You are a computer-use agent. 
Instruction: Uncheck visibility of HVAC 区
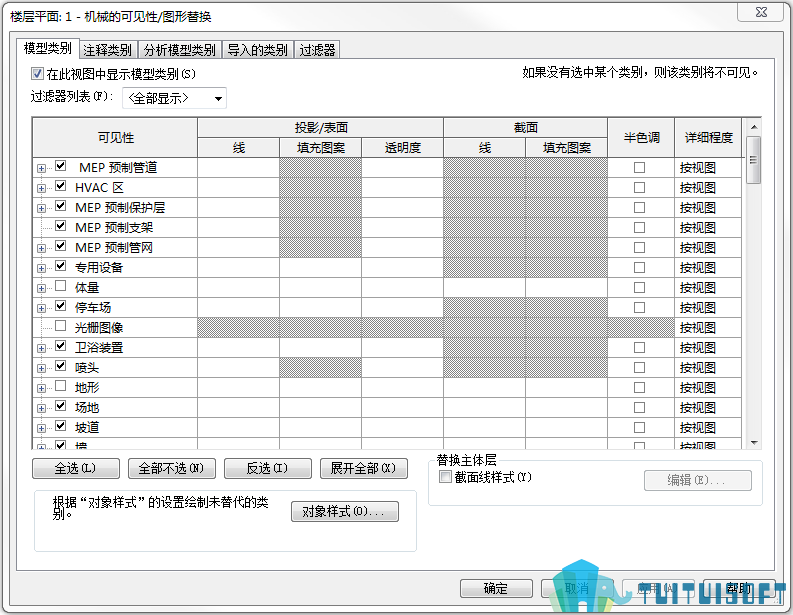[x=61, y=186]
